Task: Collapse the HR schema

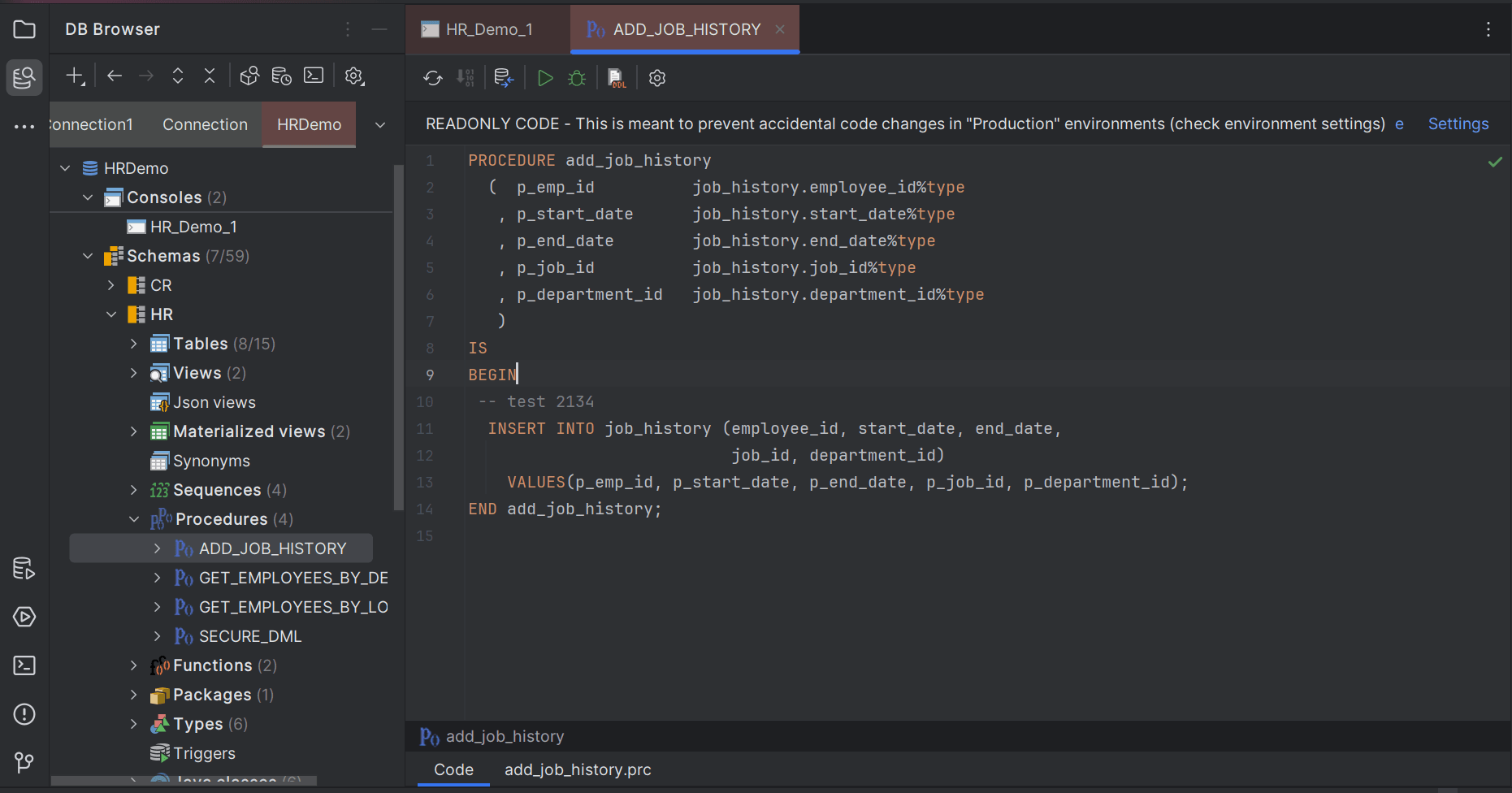Action: 111,314
